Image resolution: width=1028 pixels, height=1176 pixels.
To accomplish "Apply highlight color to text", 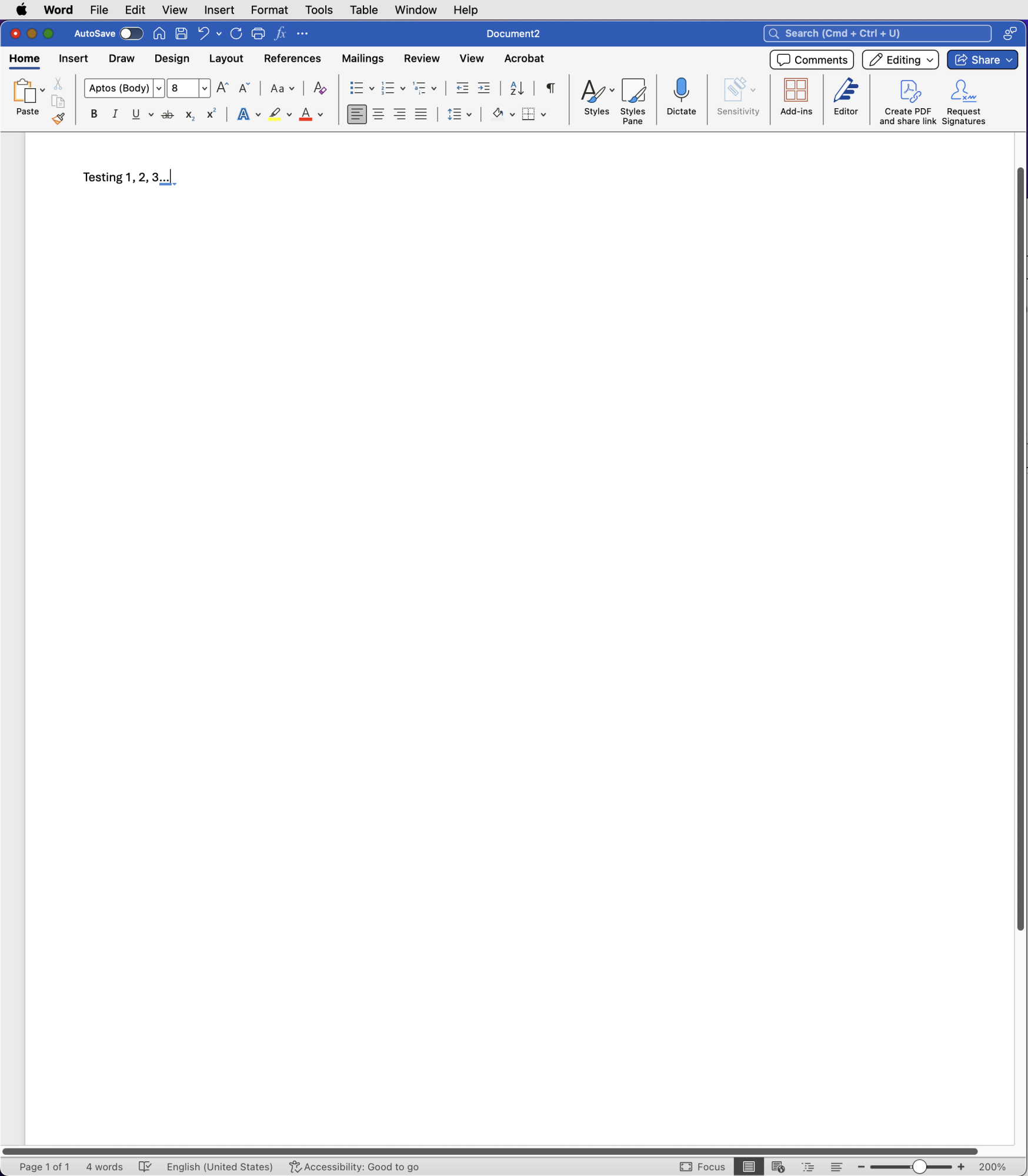I will 274,114.
